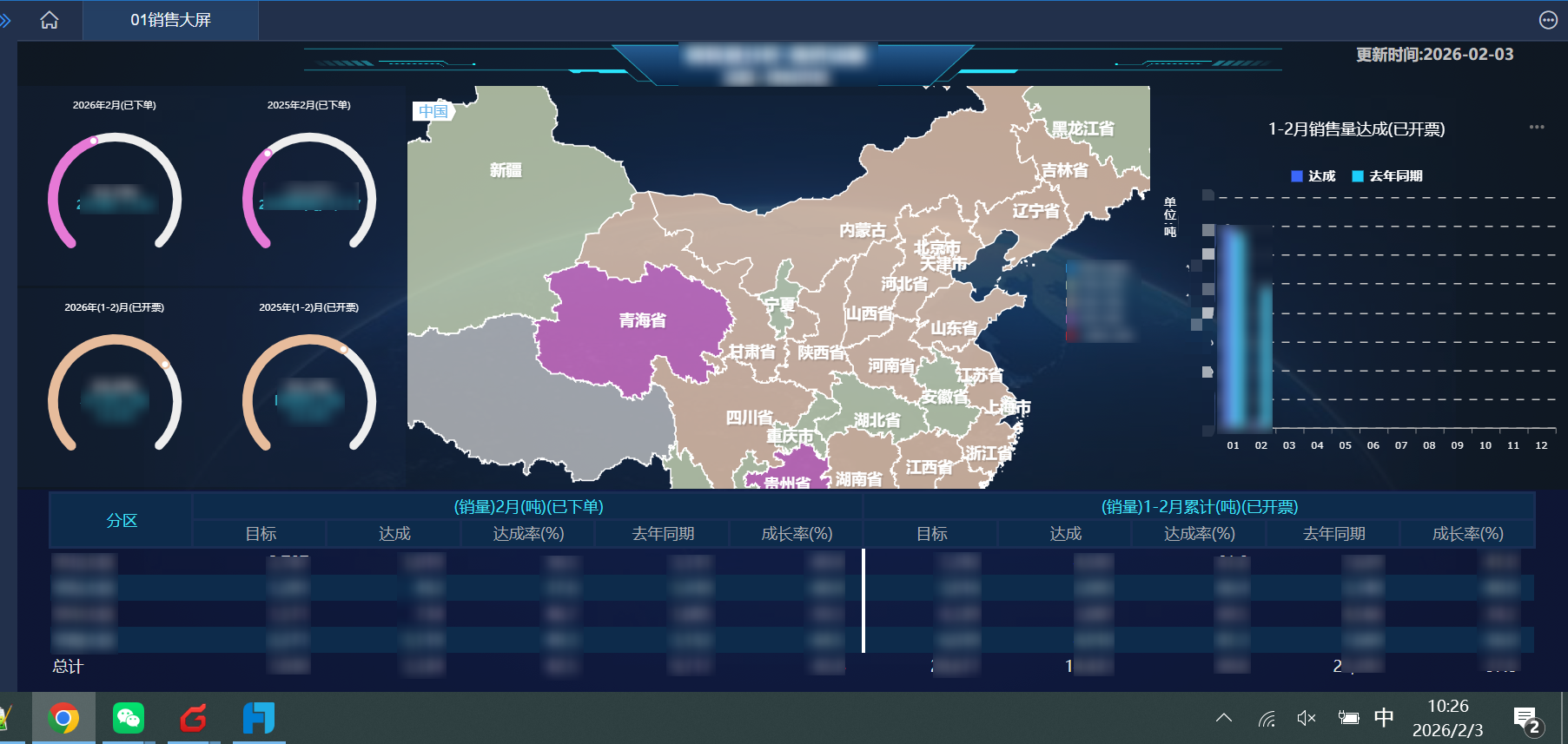This screenshot has height=744, width=1568.
Task: Open chart options three-dot menu
Action: (x=1537, y=127)
